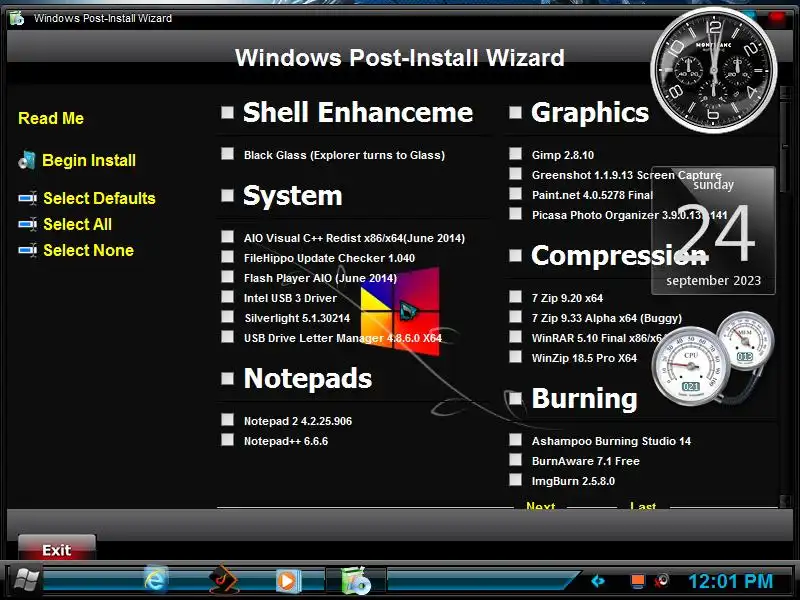Screen dimensions: 800x600
Task: Tick AIO Visual C++ Redist checkbox
Action: coord(228,236)
